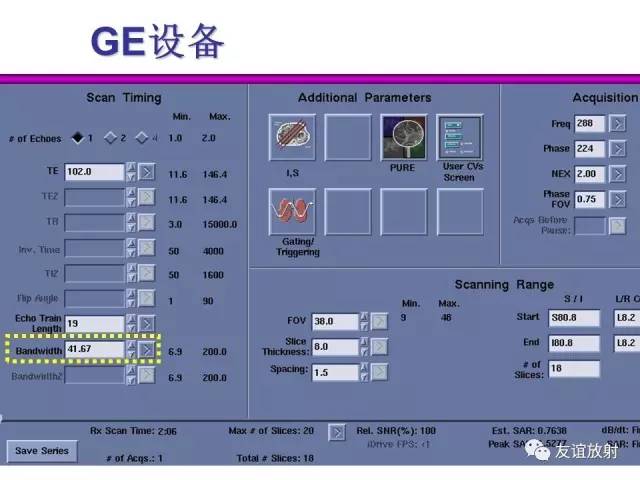This screenshot has height=480, width=640.
Task: Click the TR maximum value 15000.0
Action: (x=220, y=224)
